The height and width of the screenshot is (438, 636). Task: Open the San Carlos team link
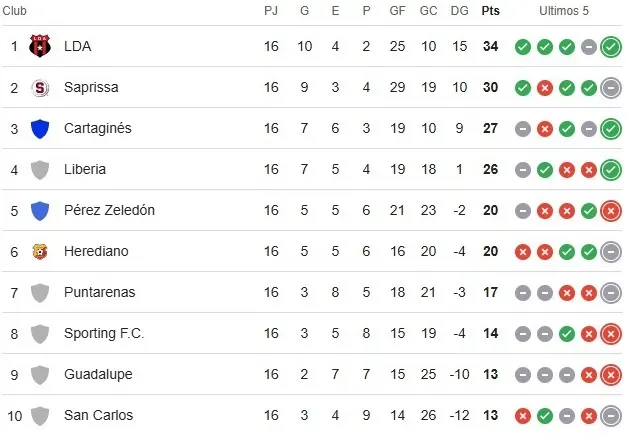[97, 415]
